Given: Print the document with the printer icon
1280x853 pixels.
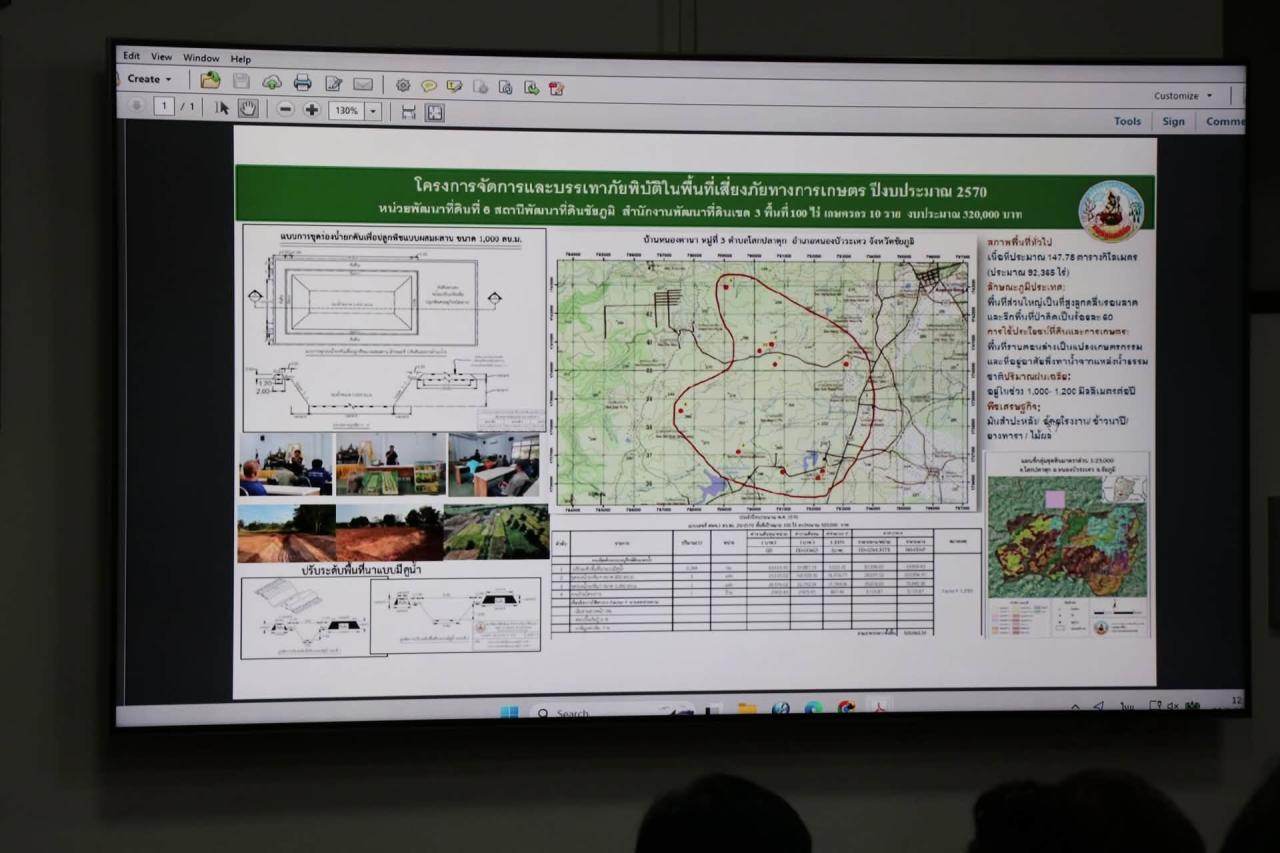Looking at the screenshot, I should [302, 83].
